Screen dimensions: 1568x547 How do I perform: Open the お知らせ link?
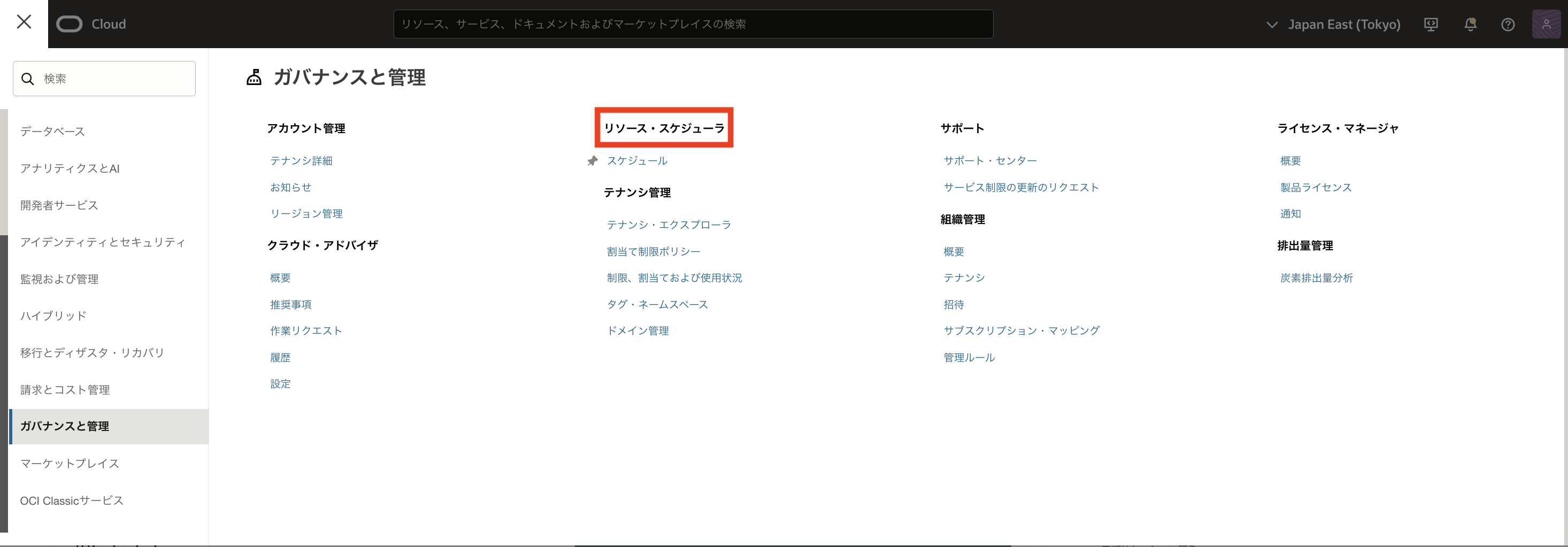tap(291, 187)
